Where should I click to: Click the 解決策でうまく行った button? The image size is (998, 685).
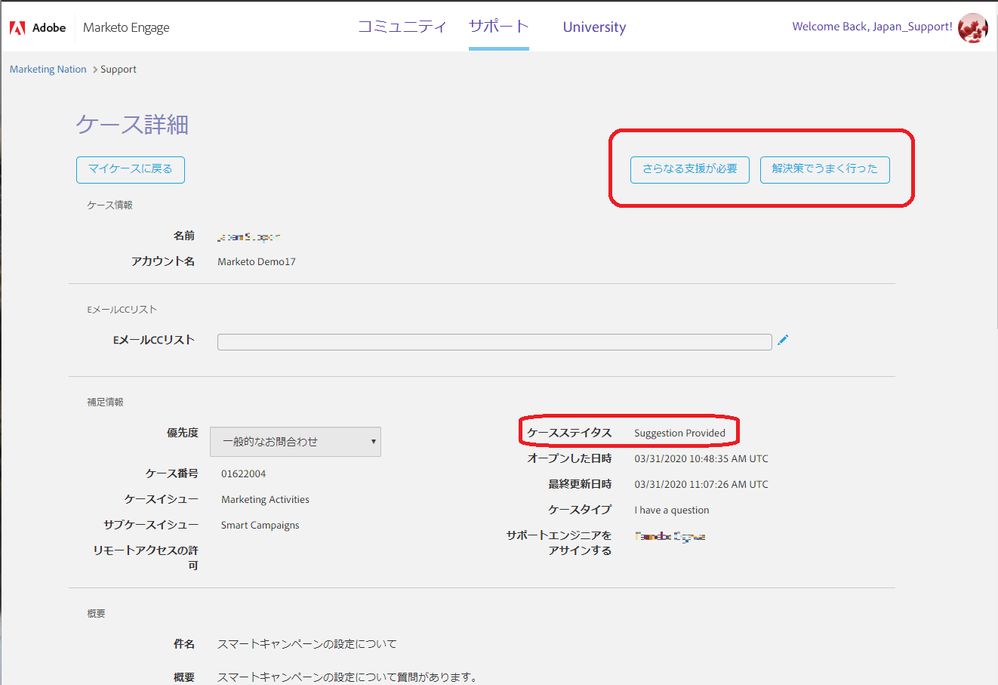point(825,170)
